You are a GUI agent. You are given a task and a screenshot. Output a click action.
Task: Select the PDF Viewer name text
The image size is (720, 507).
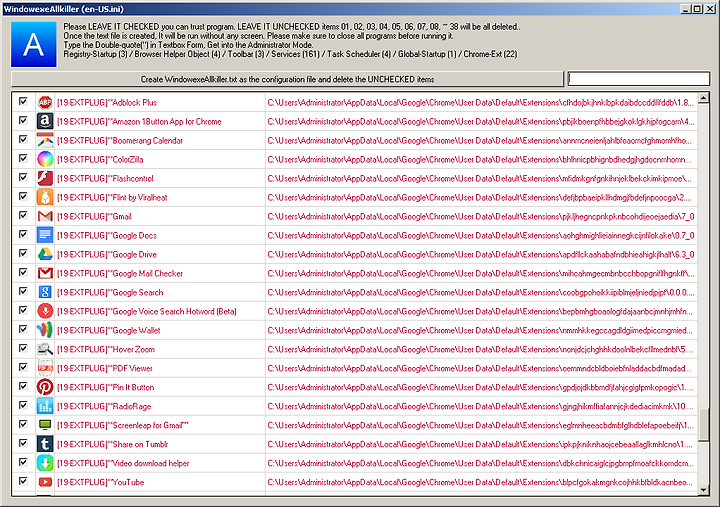(105, 368)
